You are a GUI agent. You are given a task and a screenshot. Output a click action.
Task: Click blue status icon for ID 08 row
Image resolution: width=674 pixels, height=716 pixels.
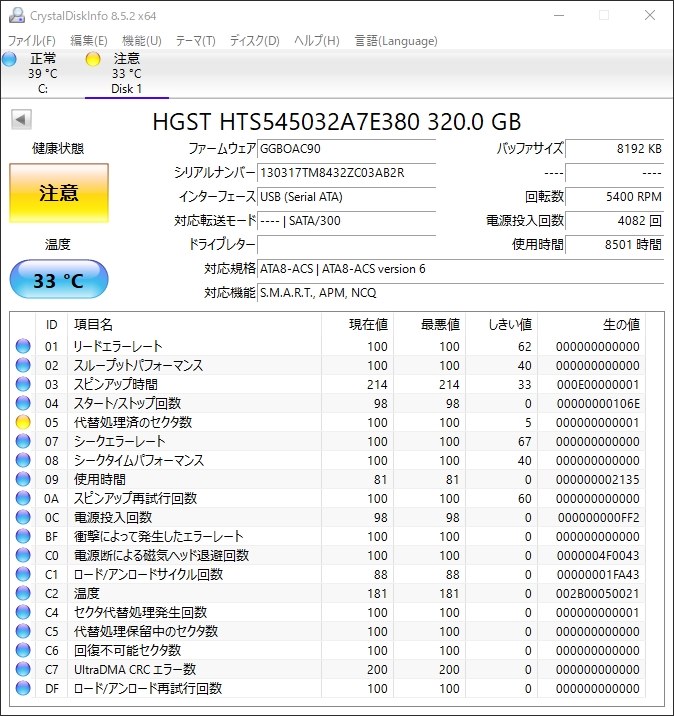23,460
